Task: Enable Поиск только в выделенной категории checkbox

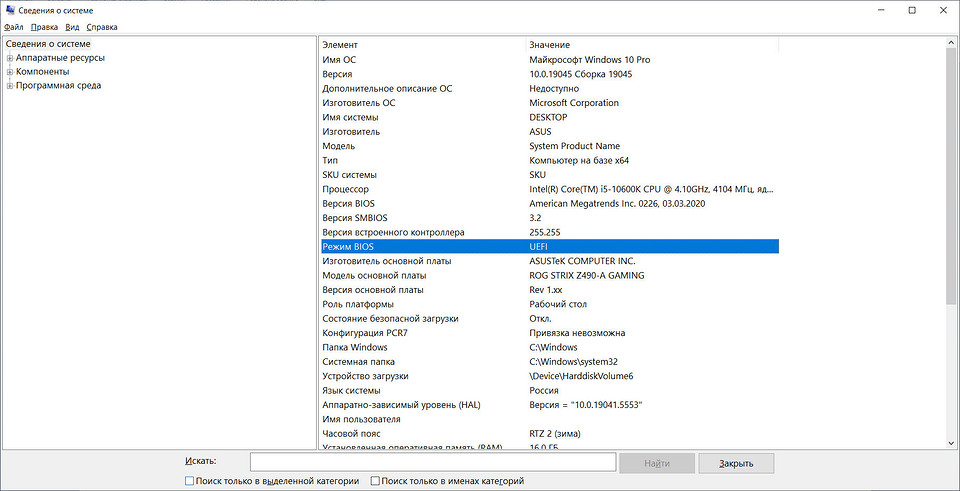Action: click(x=190, y=481)
